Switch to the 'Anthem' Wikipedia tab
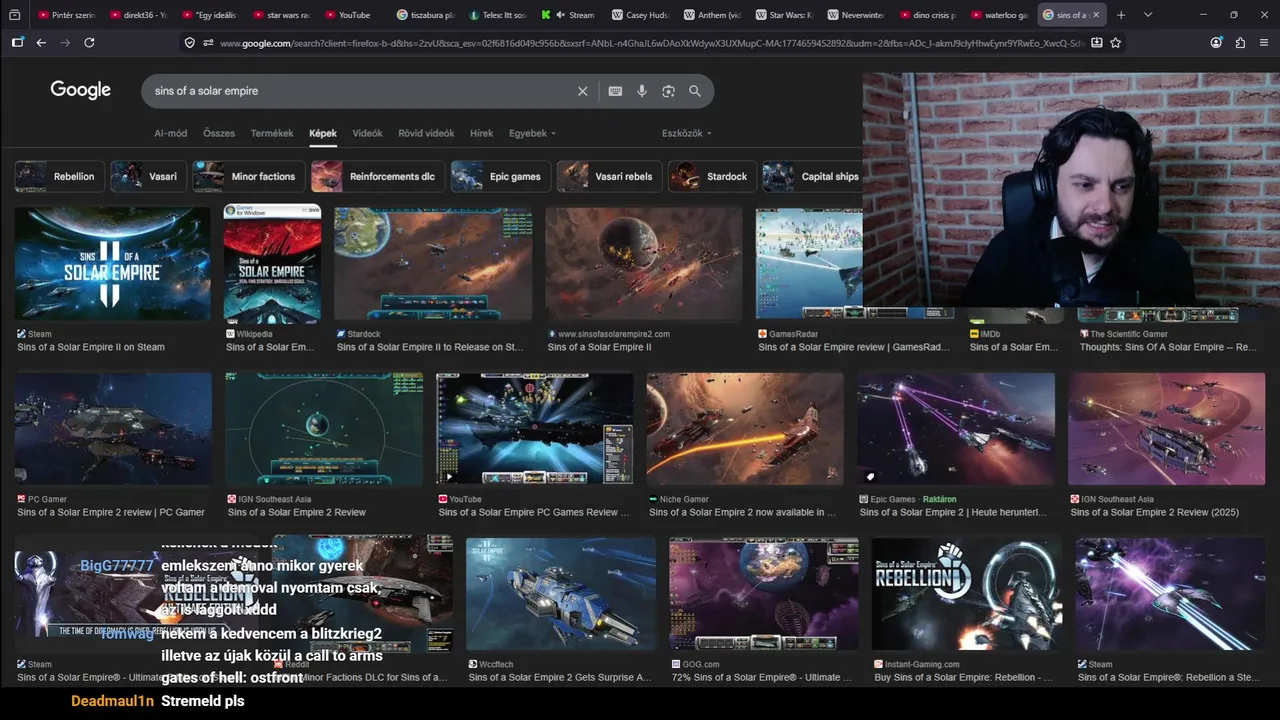This screenshot has width=1280, height=720. click(x=714, y=15)
